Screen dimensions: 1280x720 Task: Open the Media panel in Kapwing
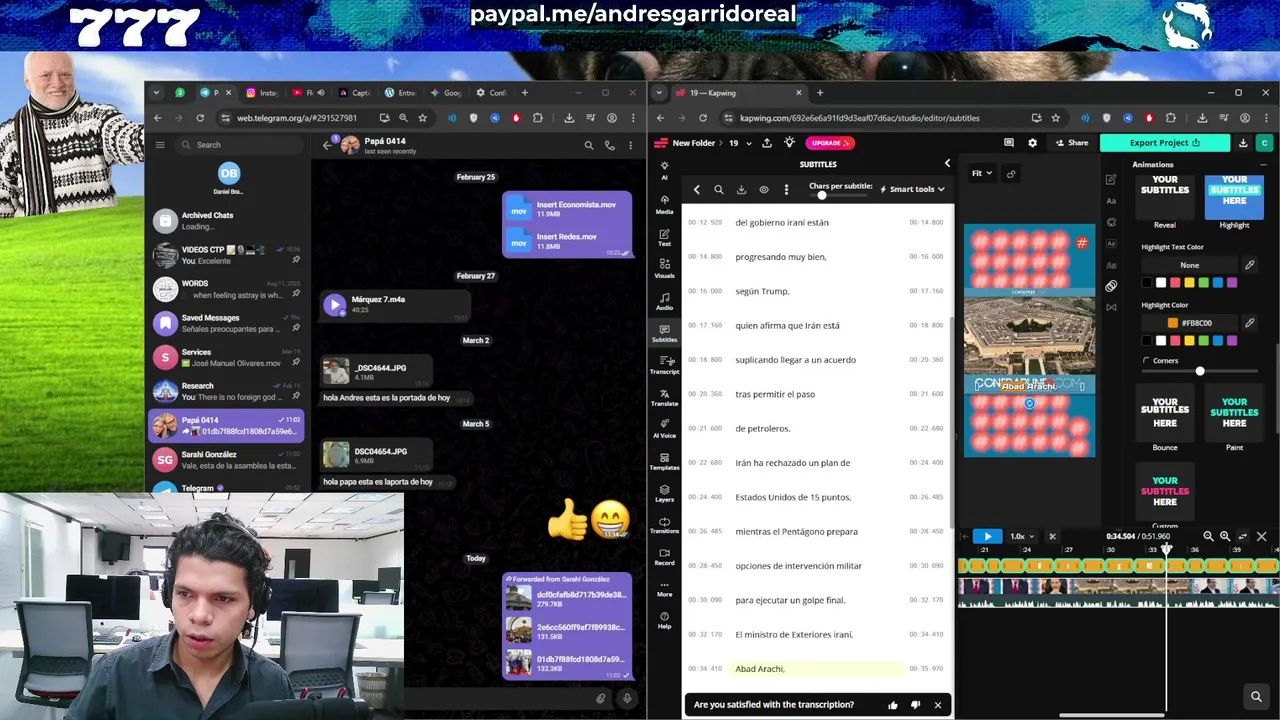click(x=664, y=204)
